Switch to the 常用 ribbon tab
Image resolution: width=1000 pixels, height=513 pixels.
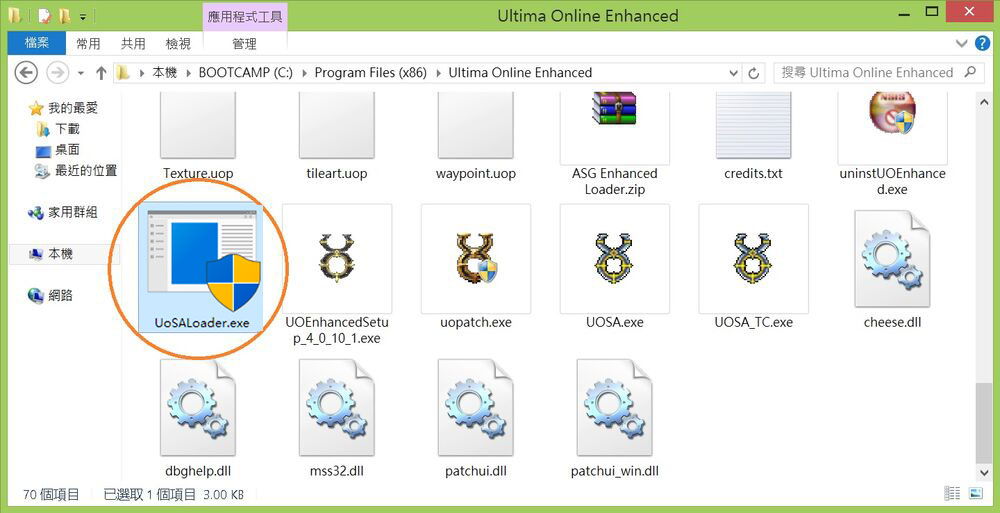click(x=89, y=43)
